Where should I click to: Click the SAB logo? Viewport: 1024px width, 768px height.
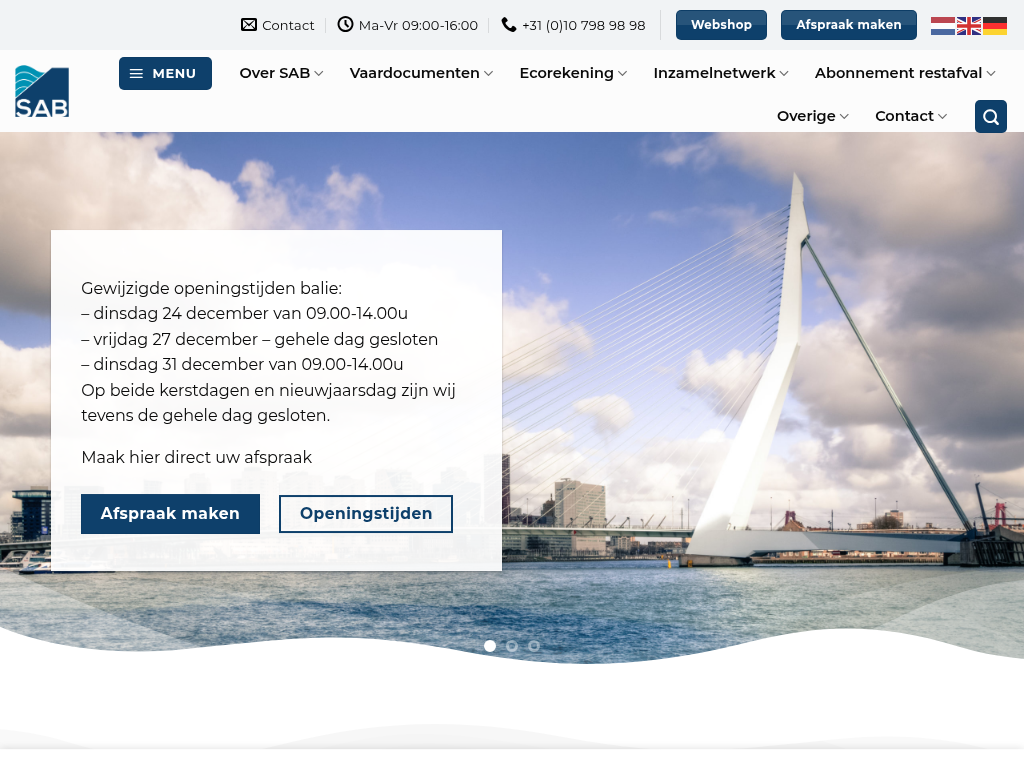[x=42, y=91]
